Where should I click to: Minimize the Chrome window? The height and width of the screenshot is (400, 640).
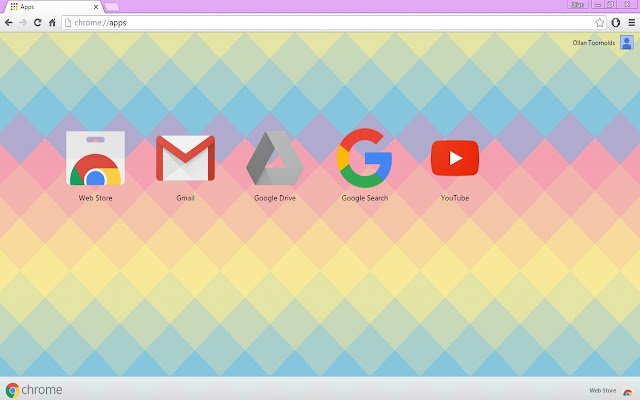598,4
